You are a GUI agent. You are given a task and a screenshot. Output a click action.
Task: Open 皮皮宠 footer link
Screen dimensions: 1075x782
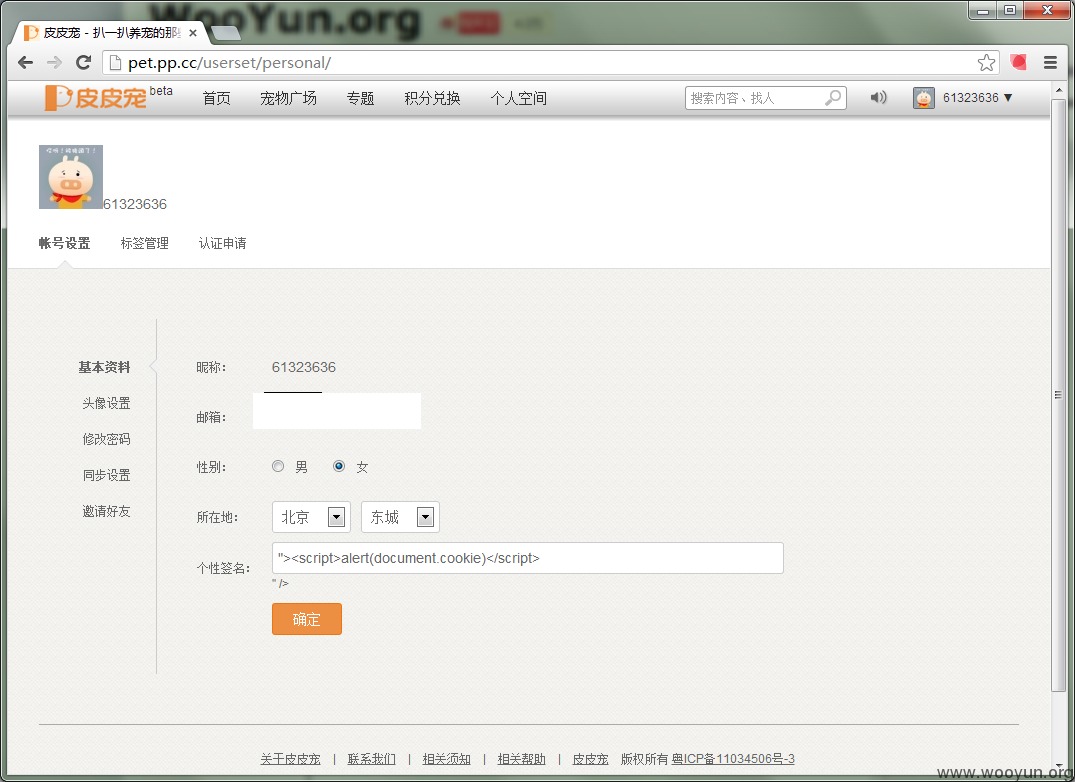point(590,759)
